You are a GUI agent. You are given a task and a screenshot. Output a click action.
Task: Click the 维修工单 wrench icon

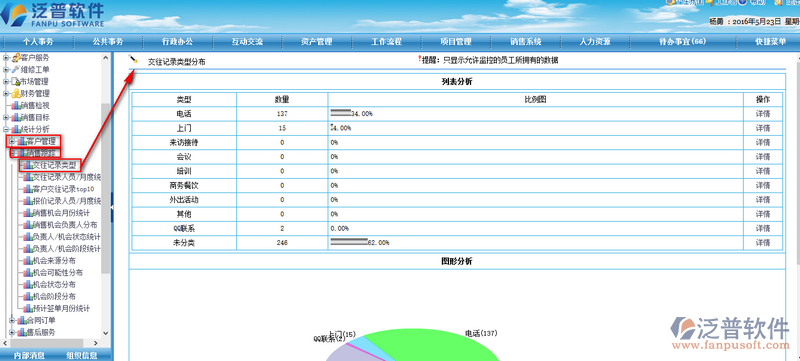[16, 69]
